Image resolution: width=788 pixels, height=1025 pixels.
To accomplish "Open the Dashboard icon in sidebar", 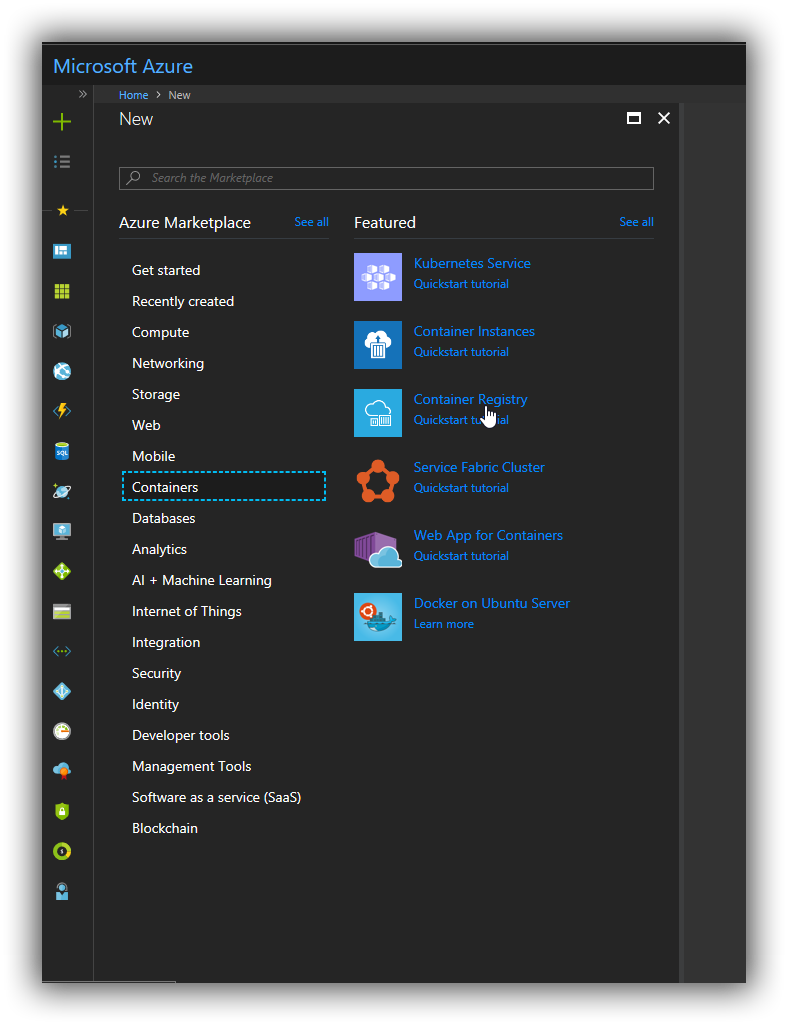I will 62,251.
